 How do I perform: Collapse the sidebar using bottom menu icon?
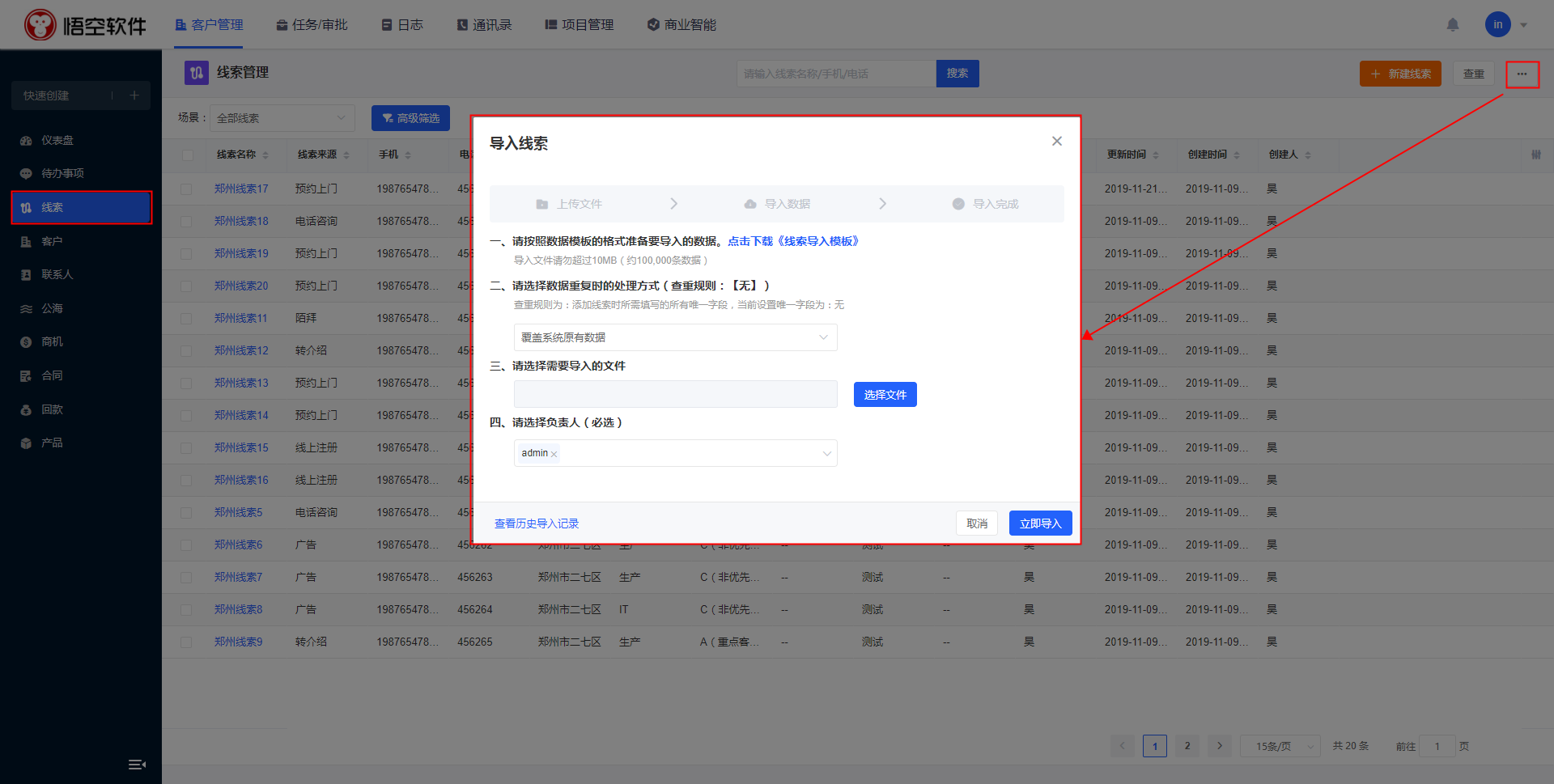[137, 765]
